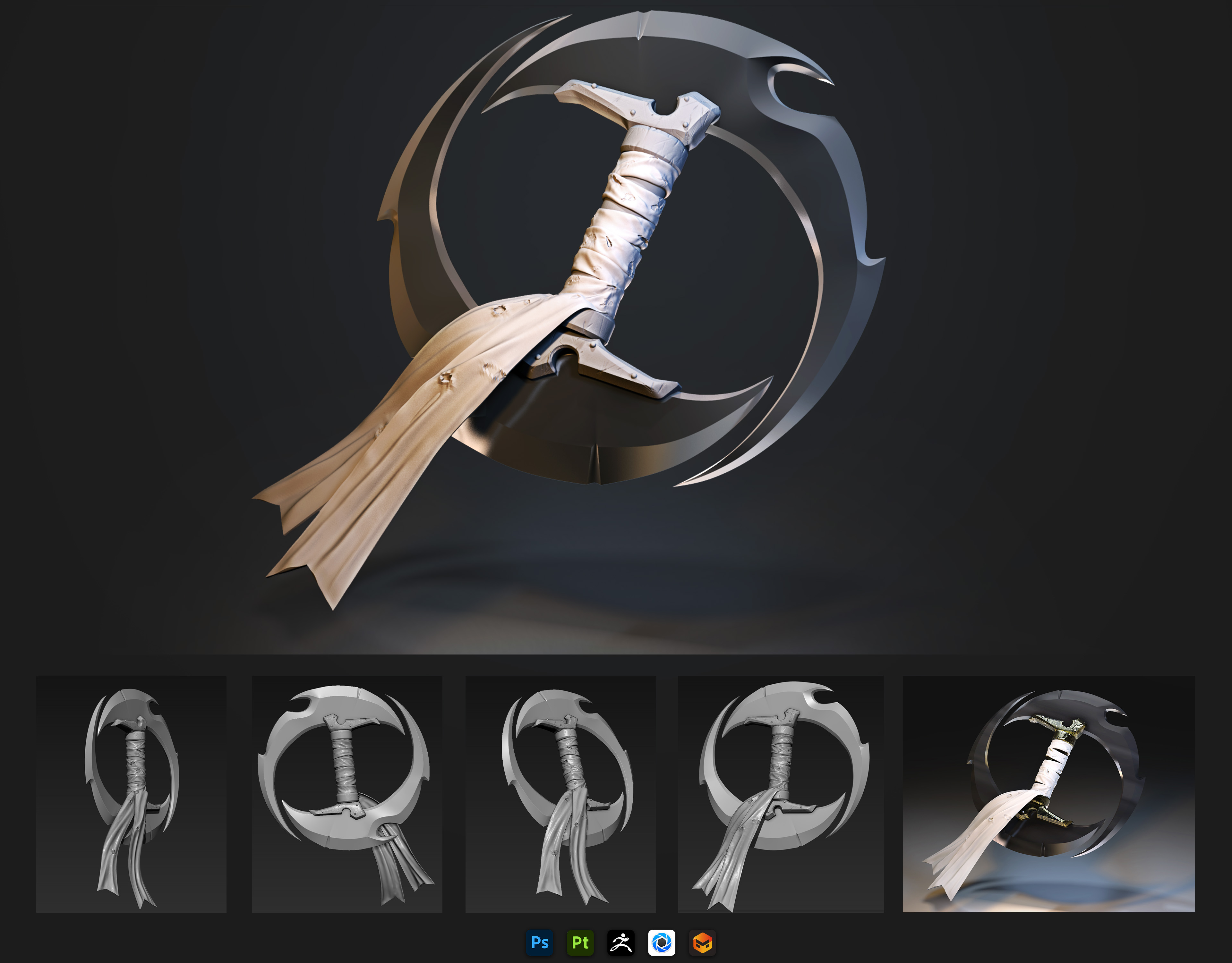Open the first gray side-view sculpt thumbnail
The width and height of the screenshot is (1232, 963).
[131, 794]
